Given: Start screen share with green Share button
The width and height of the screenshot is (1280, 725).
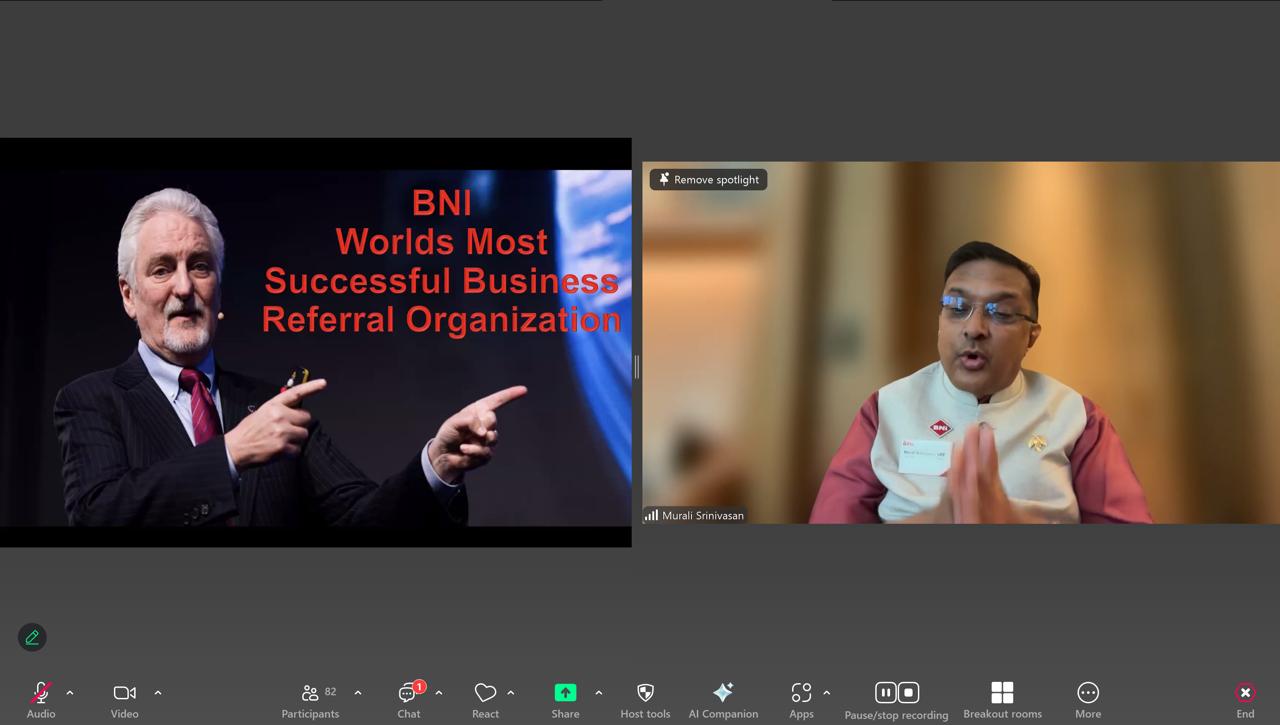Looking at the screenshot, I should coord(565,700).
